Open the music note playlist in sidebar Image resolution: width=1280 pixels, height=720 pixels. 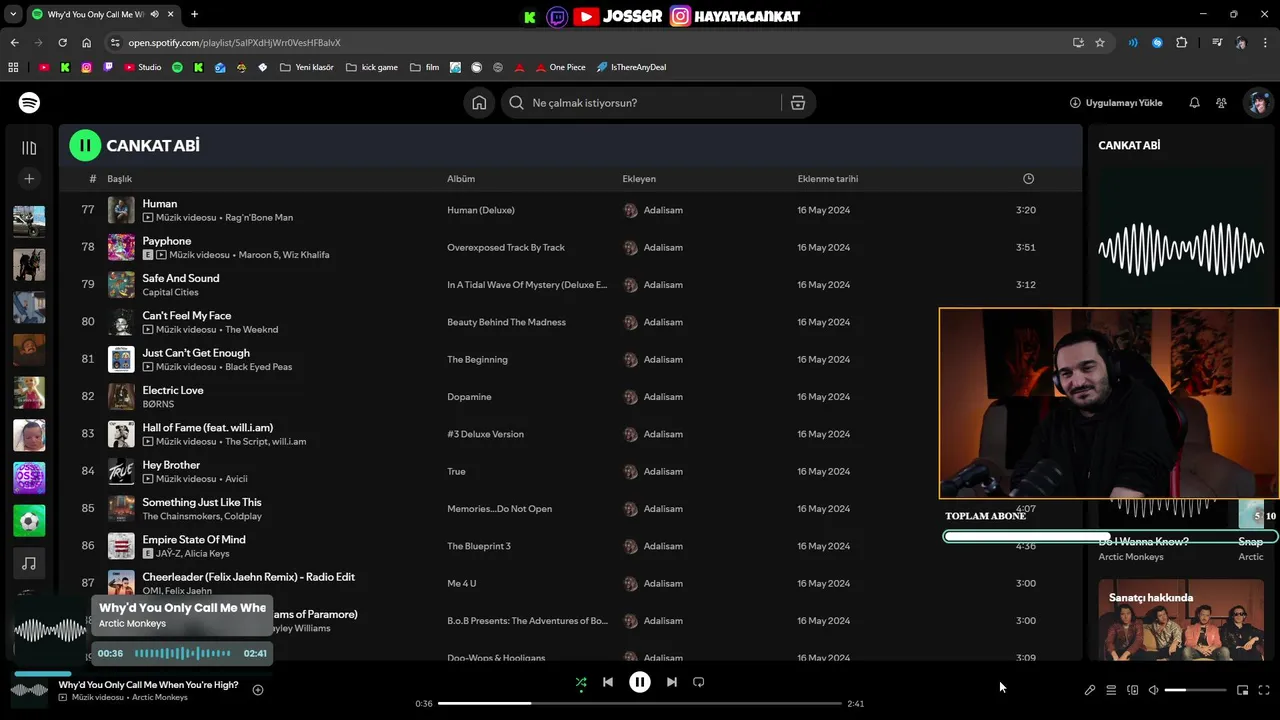click(x=29, y=564)
